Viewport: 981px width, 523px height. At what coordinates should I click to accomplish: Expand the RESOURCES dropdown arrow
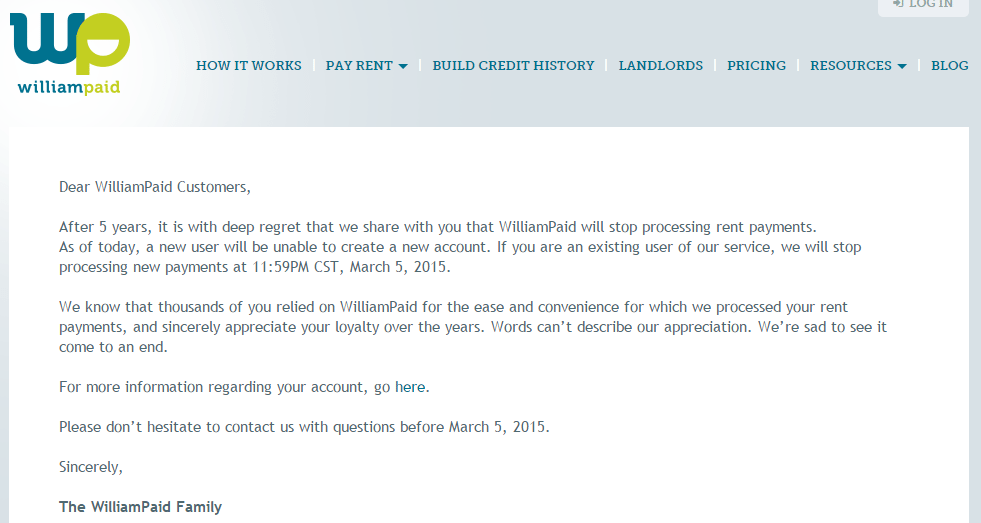902,67
